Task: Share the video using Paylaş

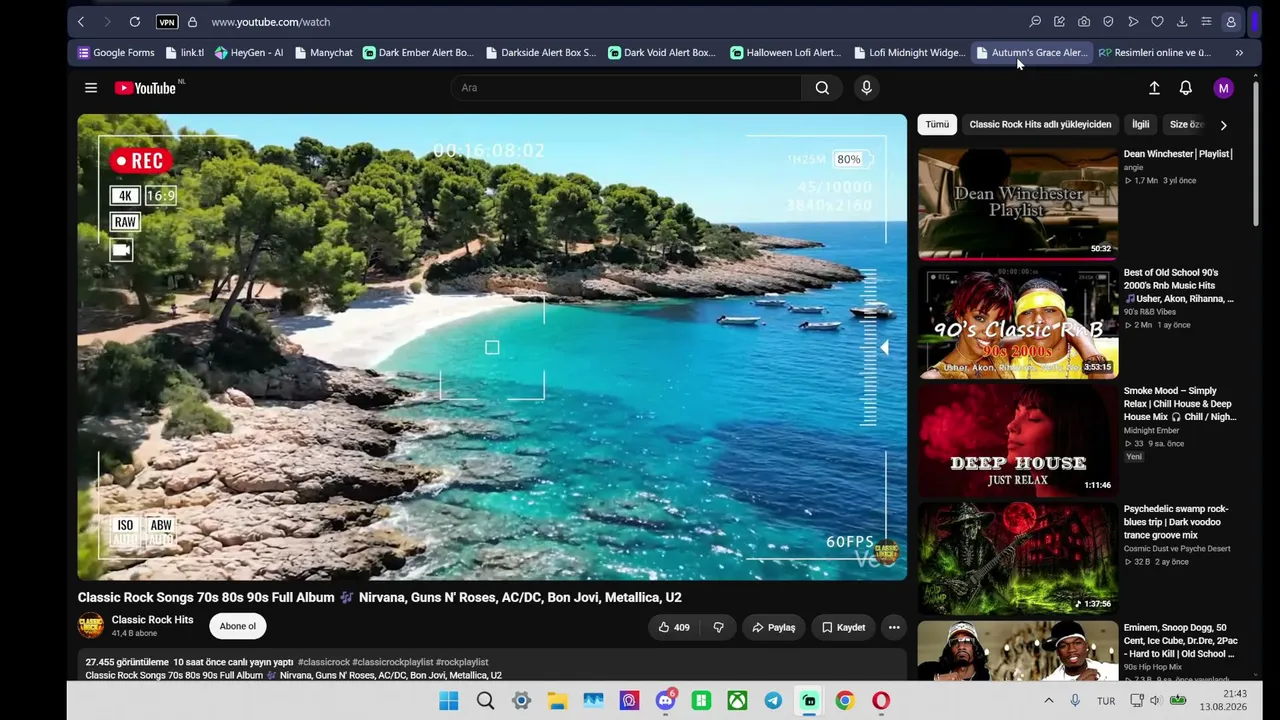Action: (x=774, y=627)
